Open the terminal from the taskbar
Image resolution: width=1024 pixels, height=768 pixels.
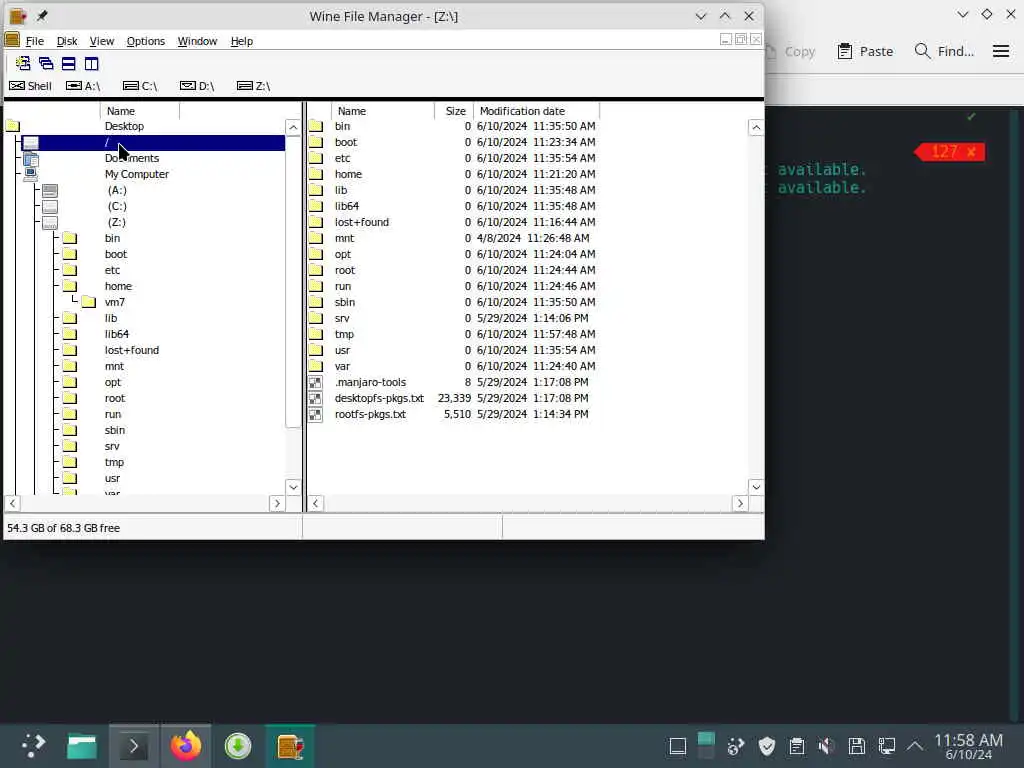coord(133,746)
